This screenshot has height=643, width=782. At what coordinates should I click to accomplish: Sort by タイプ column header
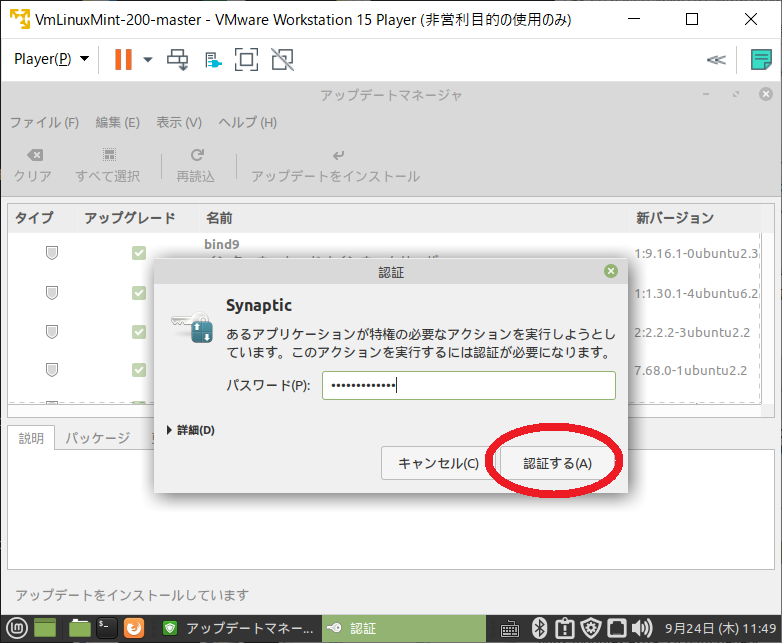point(43,218)
